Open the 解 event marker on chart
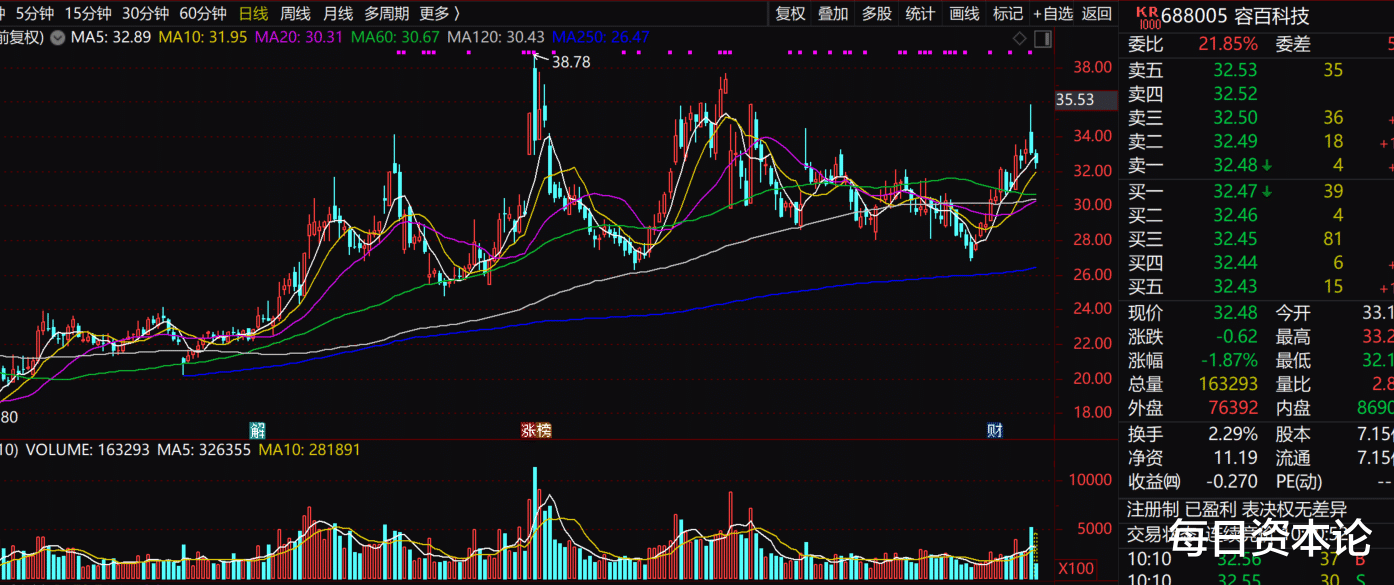 [x=257, y=431]
